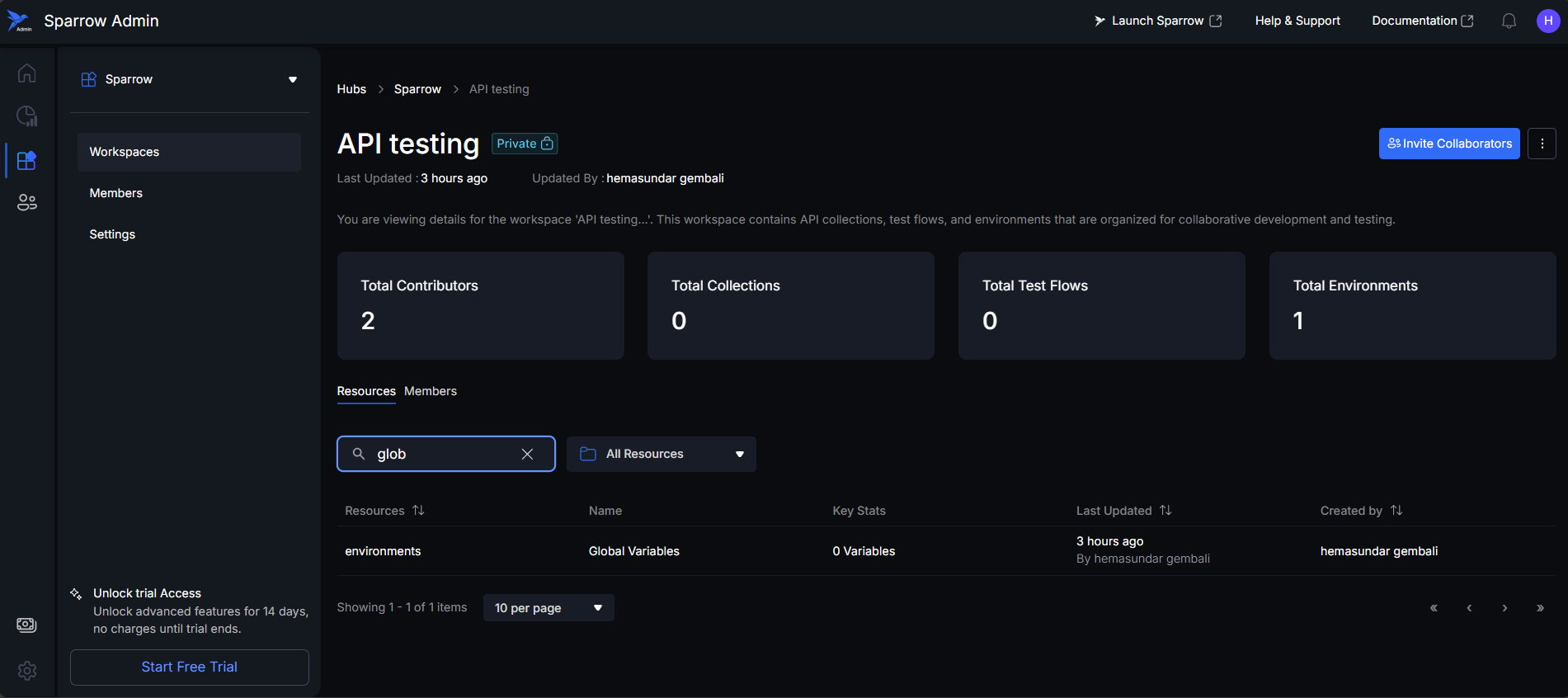Open Settings in the left menu
1568x698 pixels.
point(112,234)
